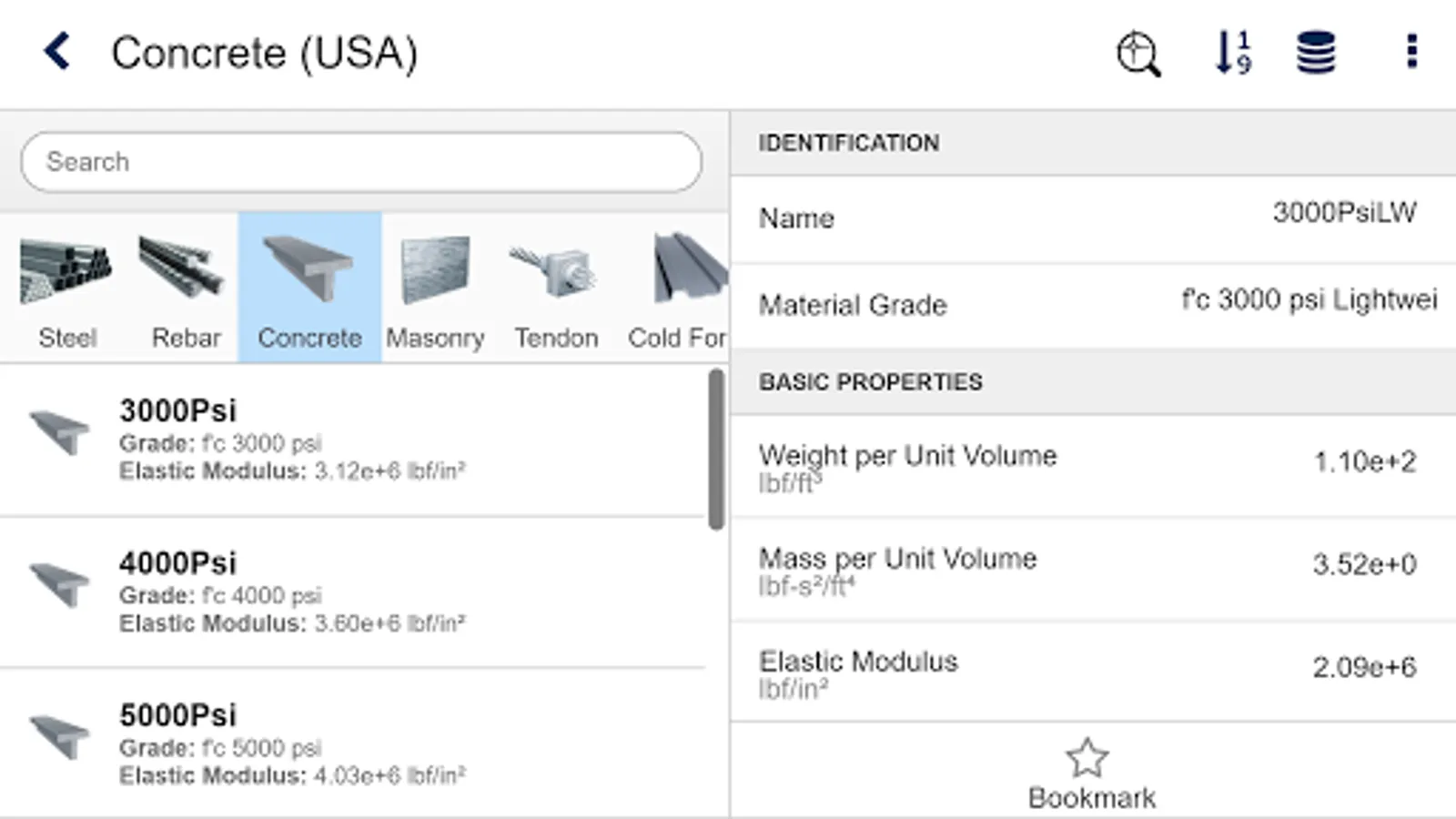Open the database selection icon
The height and width of the screenshot is (819, 1456).
coord(1316,52)
